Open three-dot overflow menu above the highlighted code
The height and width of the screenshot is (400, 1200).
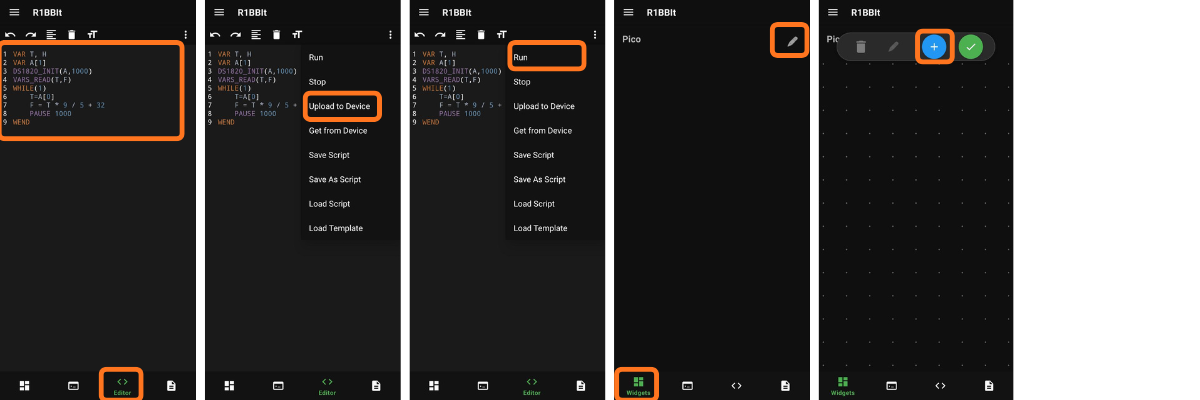[x=186, y=34]
